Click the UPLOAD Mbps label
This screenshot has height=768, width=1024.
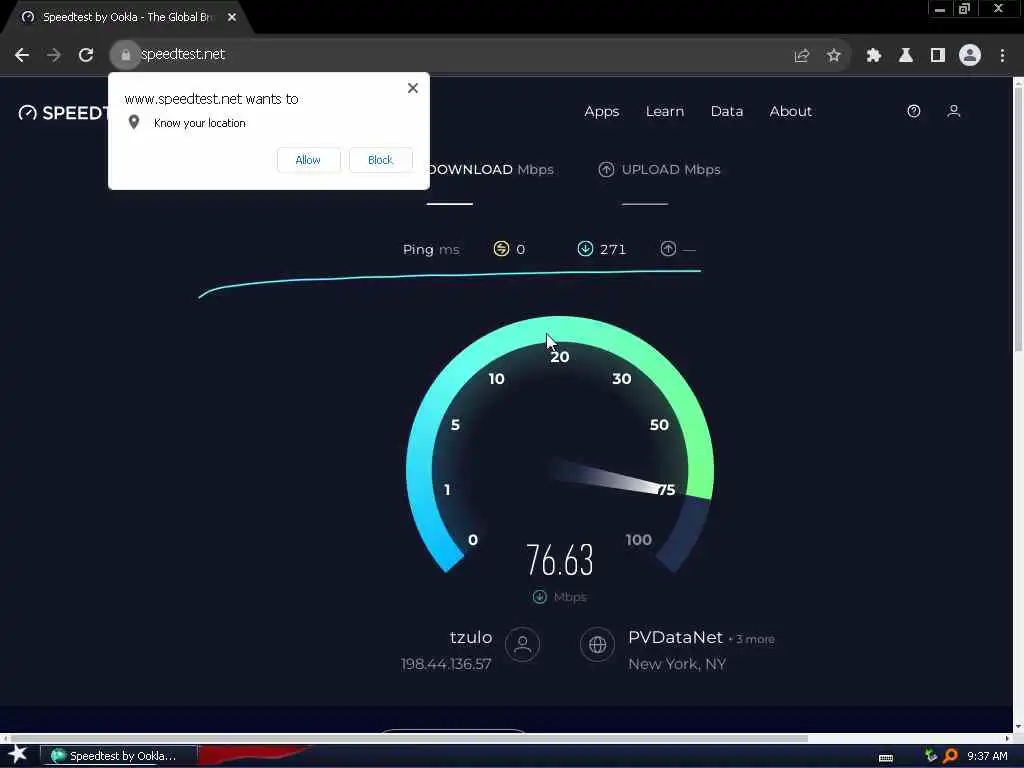coord(671,170)
